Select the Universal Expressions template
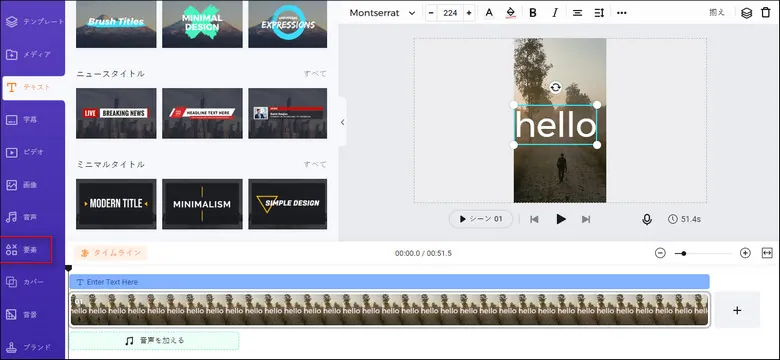 (x=288, y=24)
